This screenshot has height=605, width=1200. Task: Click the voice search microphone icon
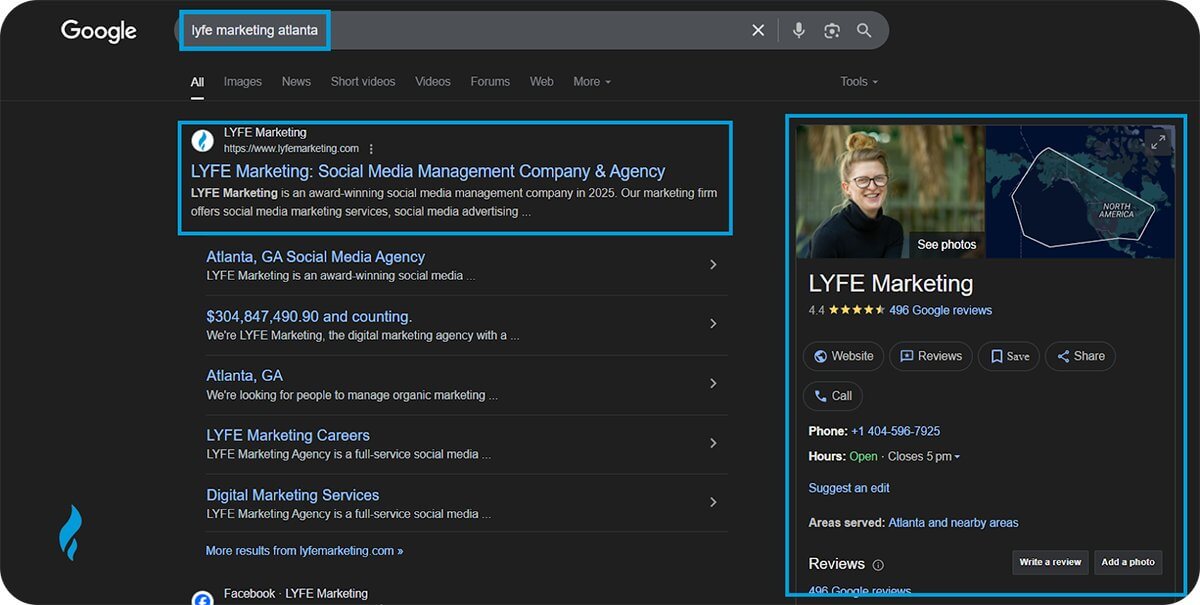click(798, 31)
